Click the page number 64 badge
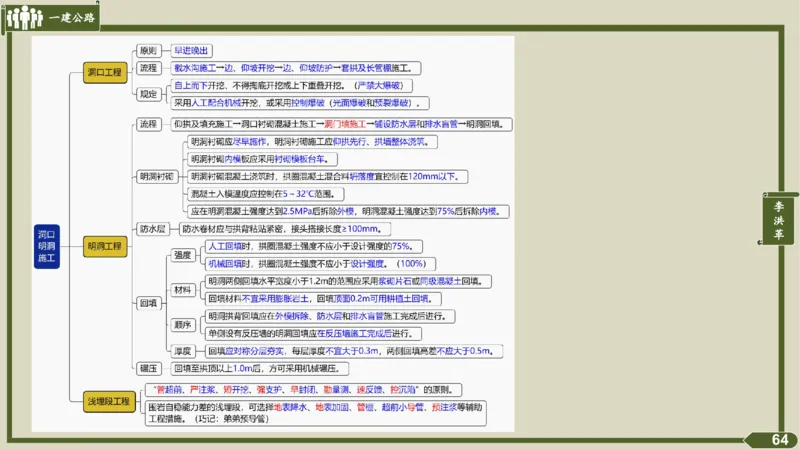Viewport: 800px width, 450px height. tap(780, 439)
